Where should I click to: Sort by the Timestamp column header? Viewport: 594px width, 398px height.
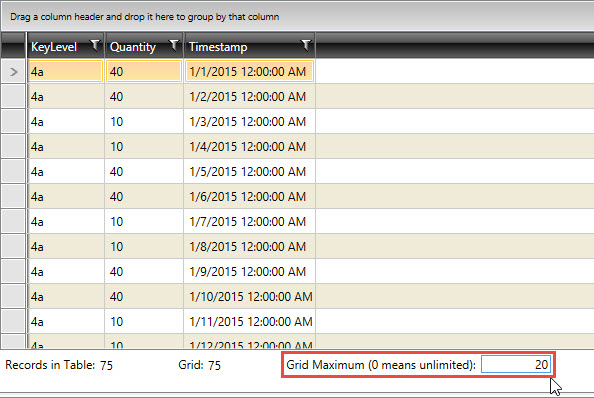(x=218, y=47)
